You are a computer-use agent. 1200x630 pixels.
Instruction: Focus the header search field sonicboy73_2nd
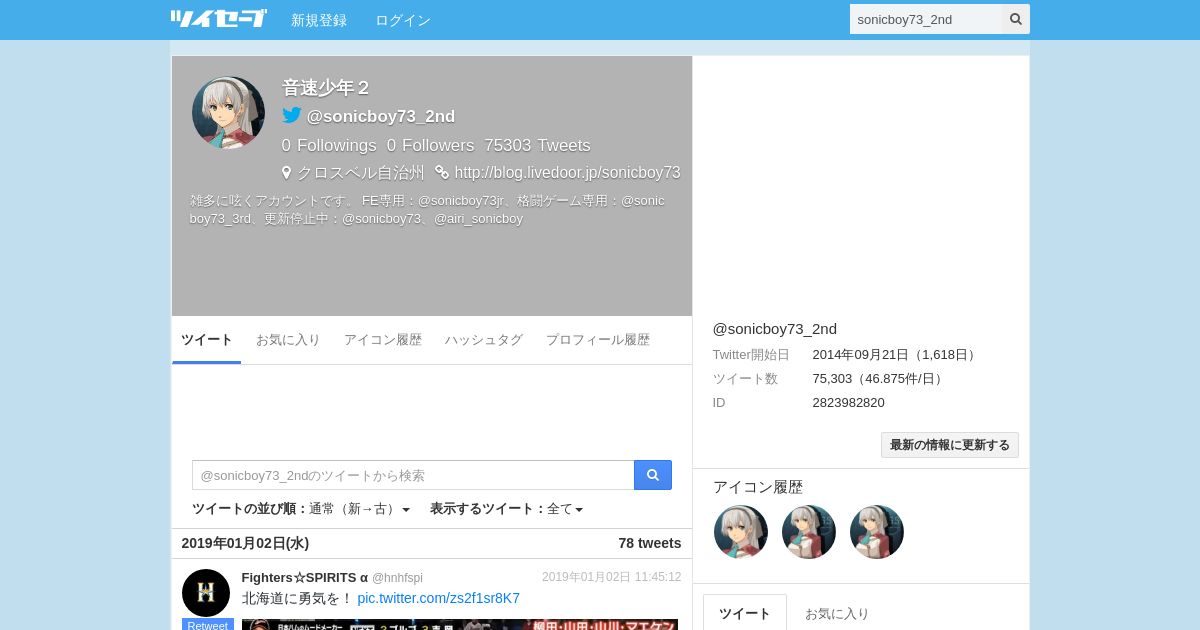coord(926,19)
